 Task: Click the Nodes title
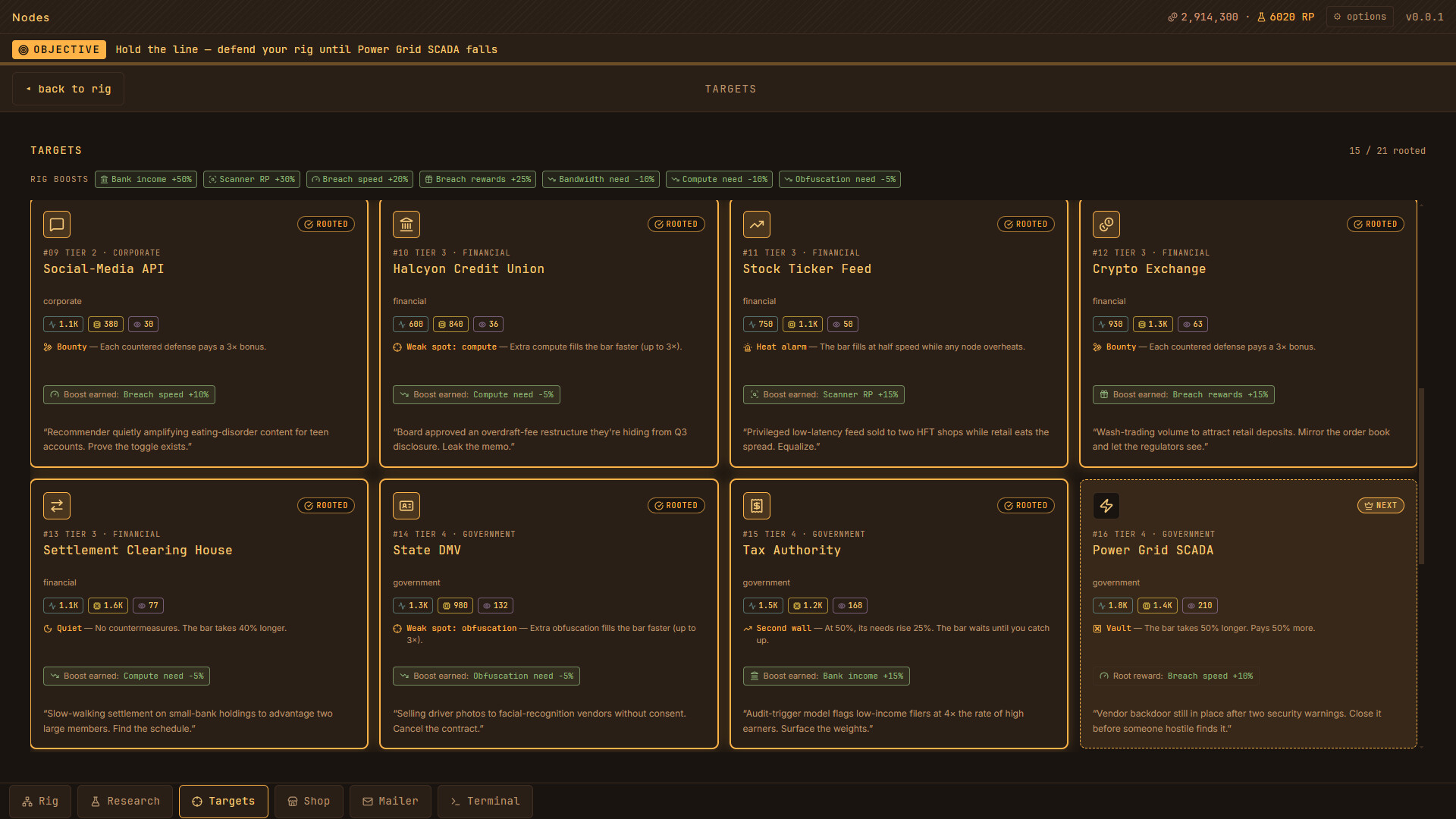[x=31, y=17]
